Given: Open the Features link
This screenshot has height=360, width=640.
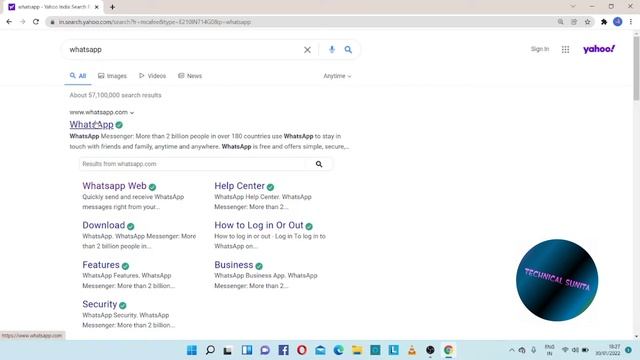Looking at the screenshot, I should [x=101, y=265].
